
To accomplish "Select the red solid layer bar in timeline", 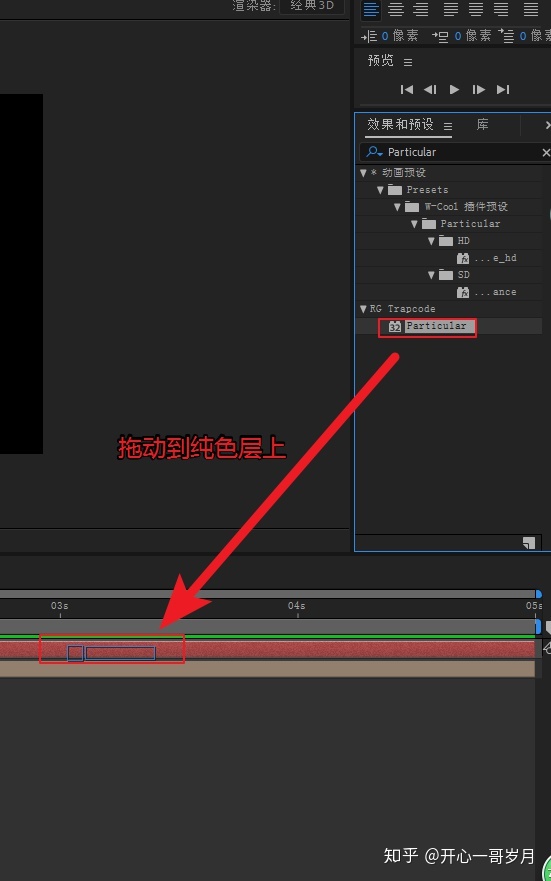I will (267, 650).
